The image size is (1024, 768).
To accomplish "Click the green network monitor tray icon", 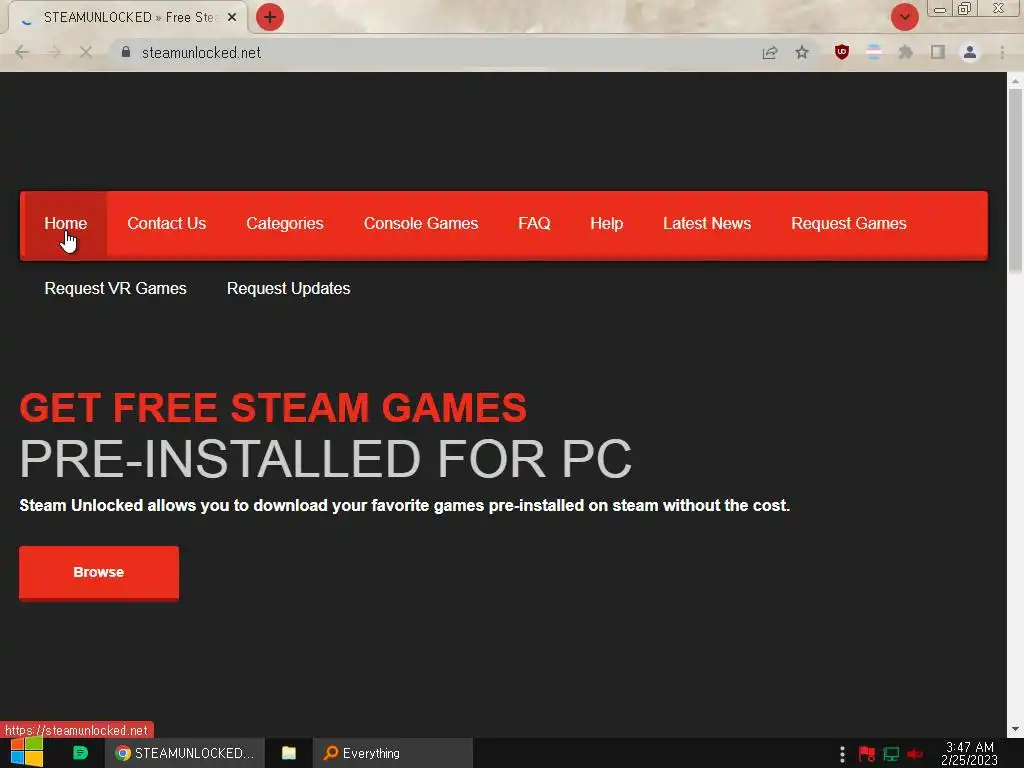I will [891, 754].
